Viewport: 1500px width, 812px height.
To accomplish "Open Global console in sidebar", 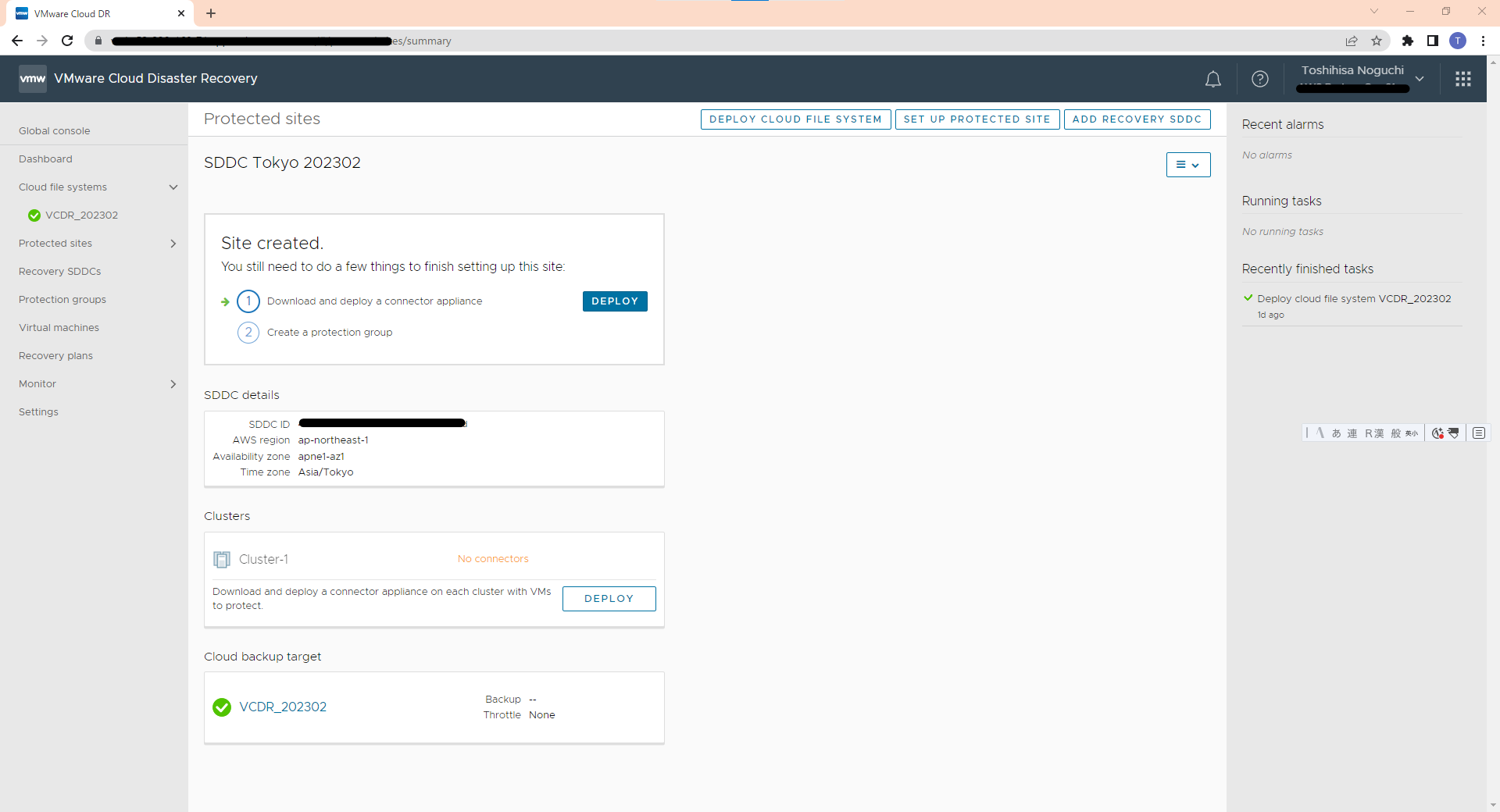I will coord(55,131).
